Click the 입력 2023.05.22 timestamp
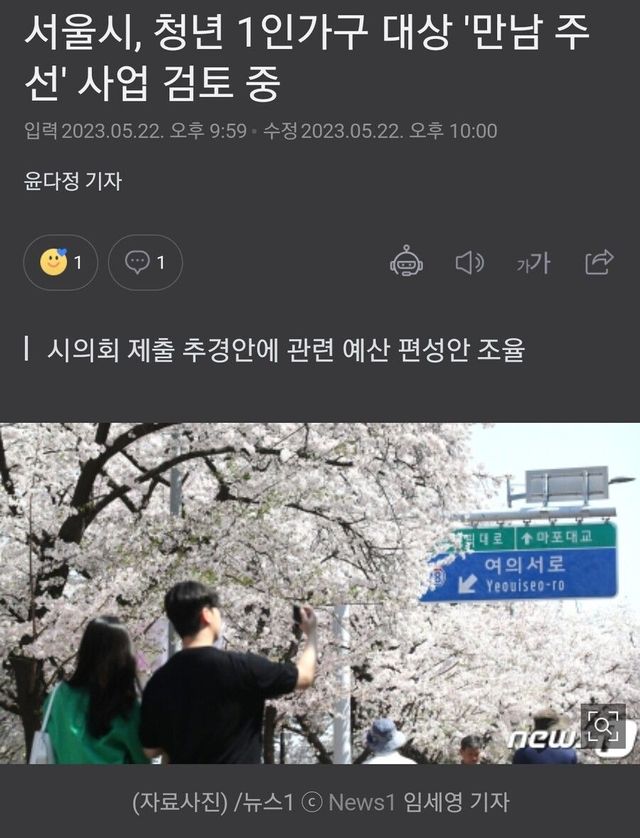640x838 pixels. click(135, 131)
